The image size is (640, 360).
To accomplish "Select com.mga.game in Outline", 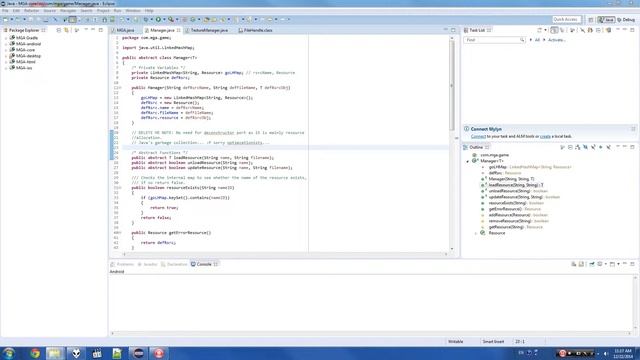I will tap(494, 155).
